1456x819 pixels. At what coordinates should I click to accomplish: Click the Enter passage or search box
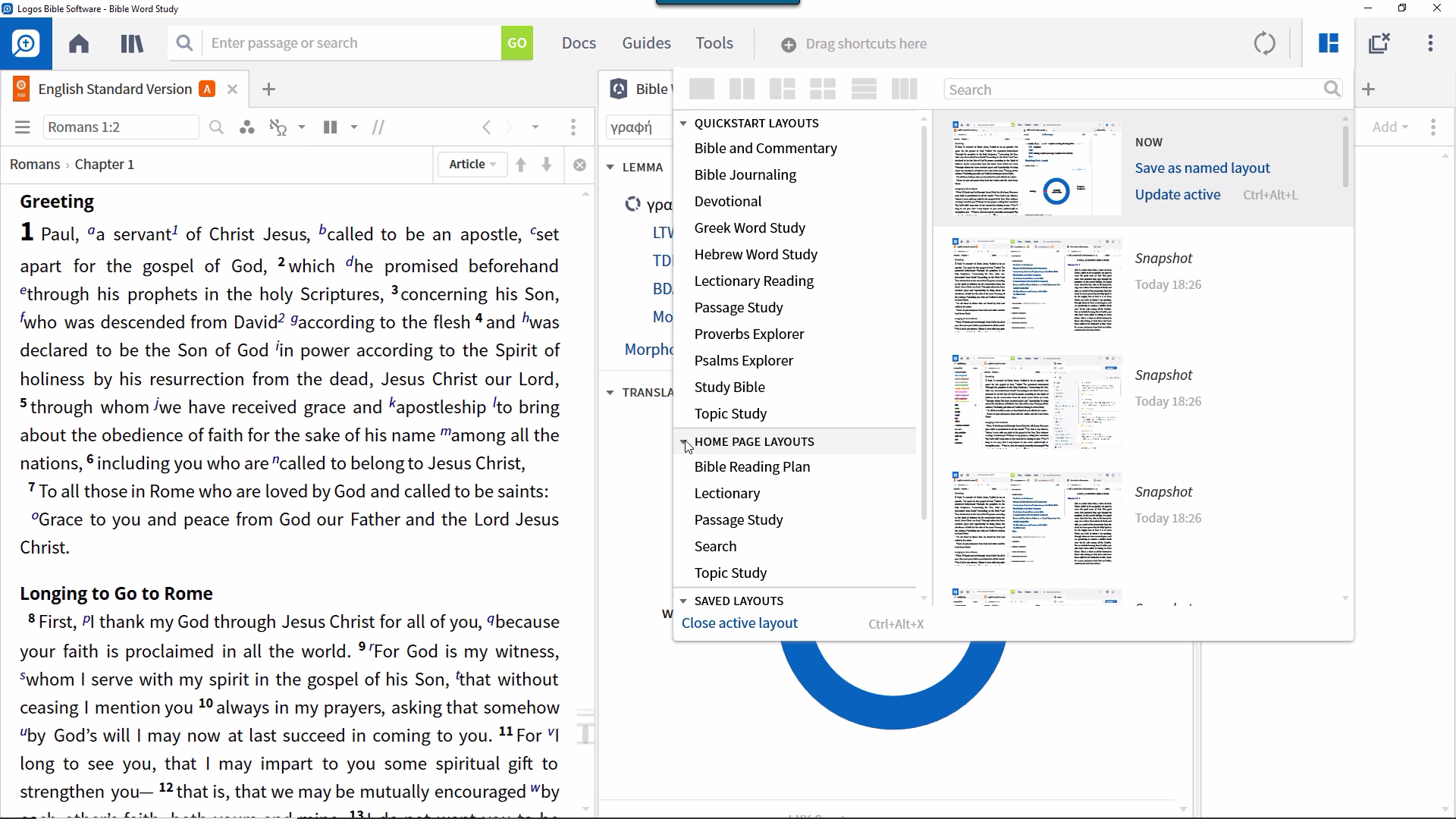coord(352,43)
